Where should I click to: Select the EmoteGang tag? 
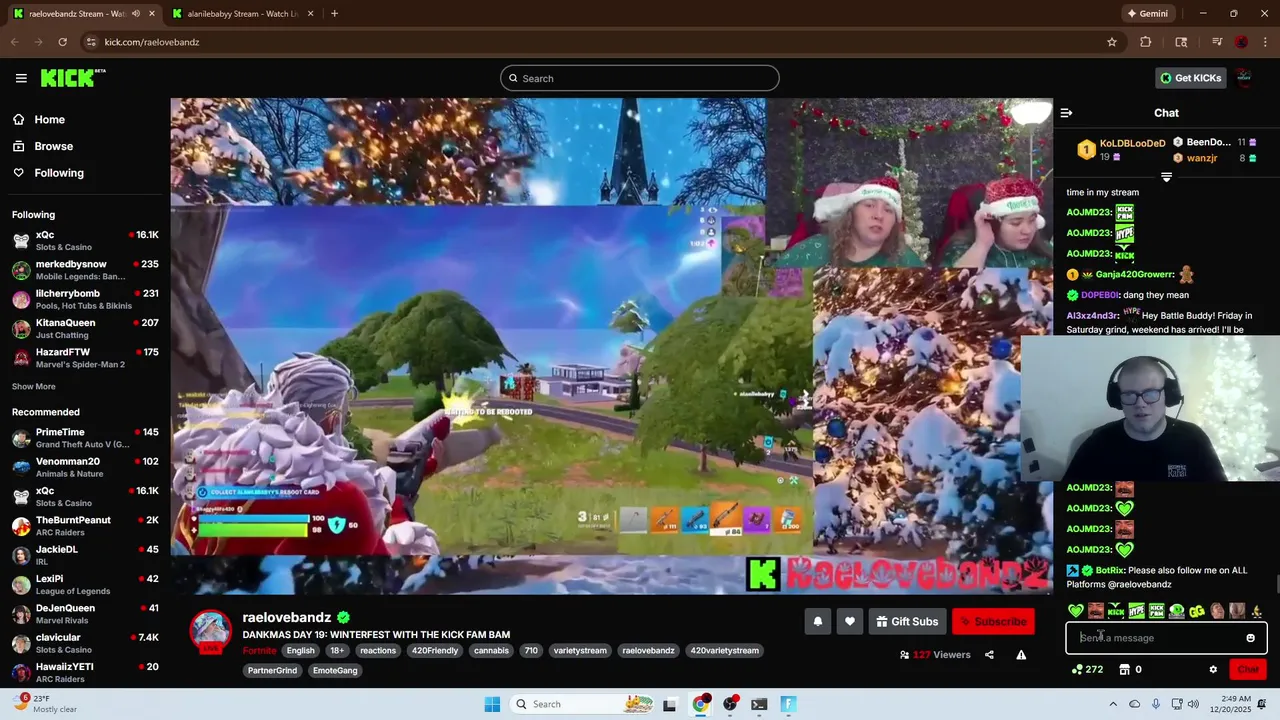[x=334, y=670]
